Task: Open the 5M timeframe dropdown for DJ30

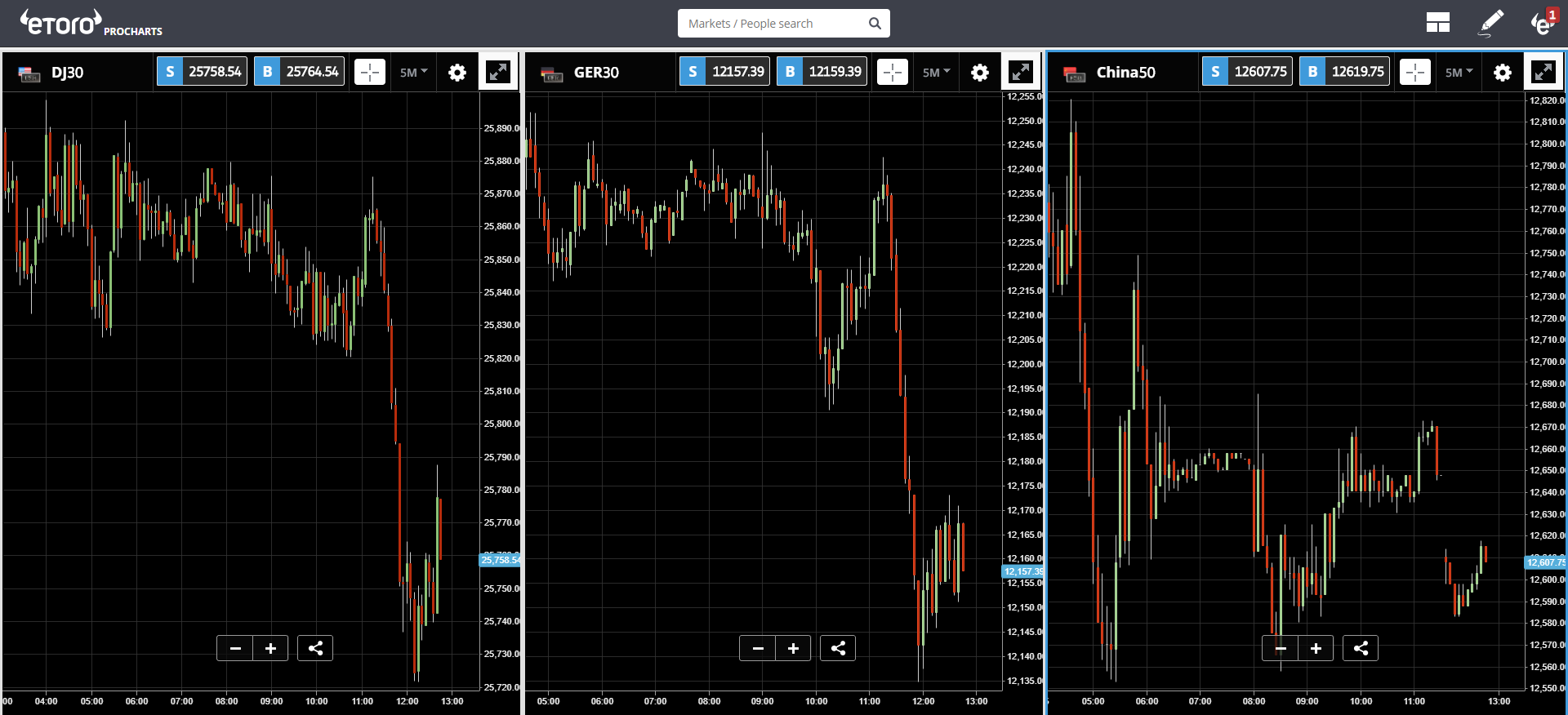Action: [413, 73]
